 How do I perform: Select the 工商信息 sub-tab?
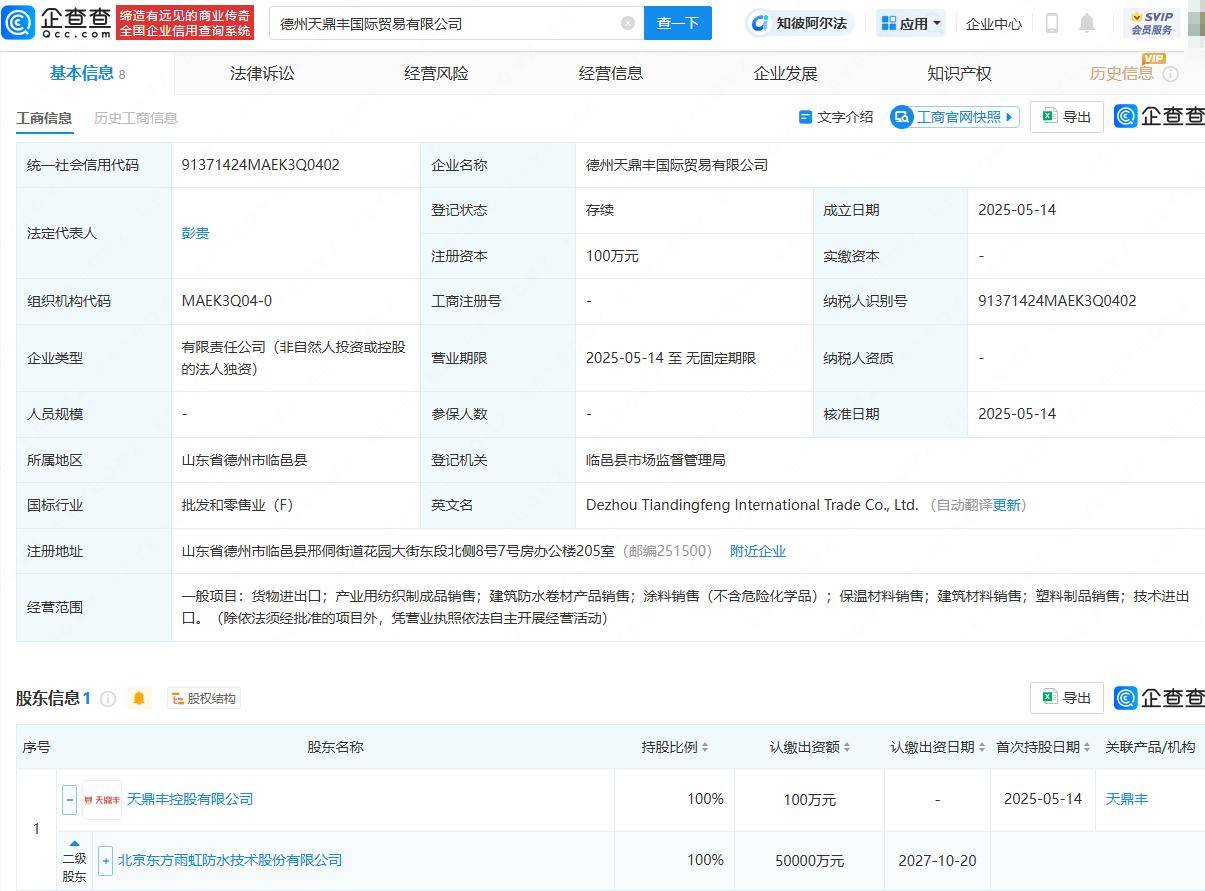pyautogui.click(x=44, y=118)
